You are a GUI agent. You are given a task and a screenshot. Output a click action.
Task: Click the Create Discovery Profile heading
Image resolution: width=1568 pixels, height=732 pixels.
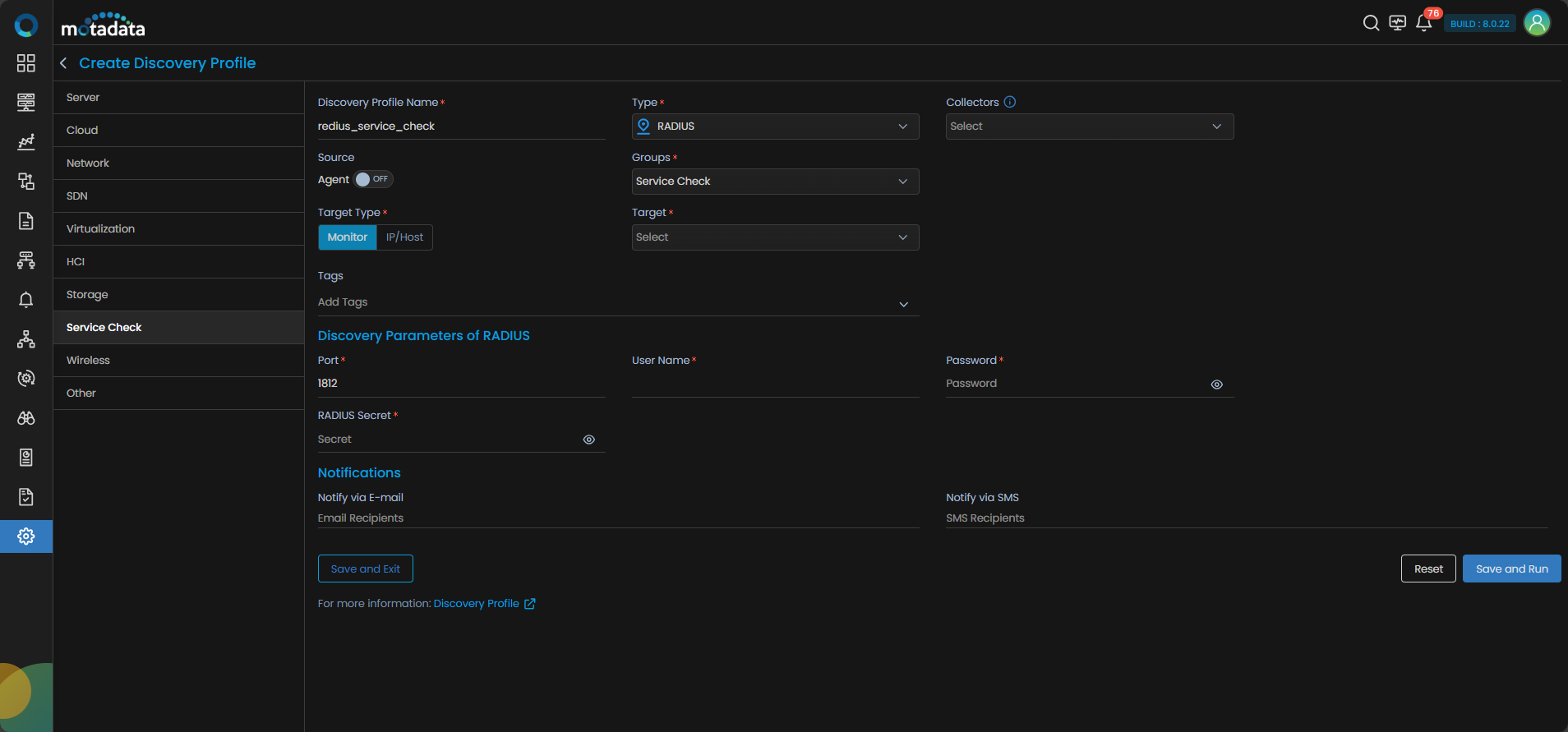(x=168, y=63)
